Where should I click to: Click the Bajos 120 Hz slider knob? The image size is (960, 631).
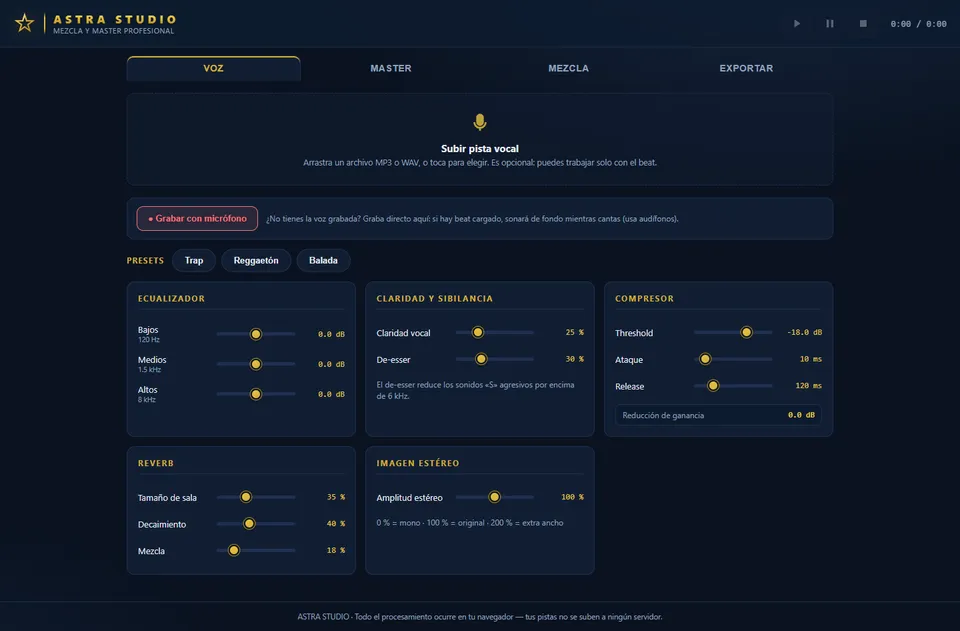tap(256, 334)
